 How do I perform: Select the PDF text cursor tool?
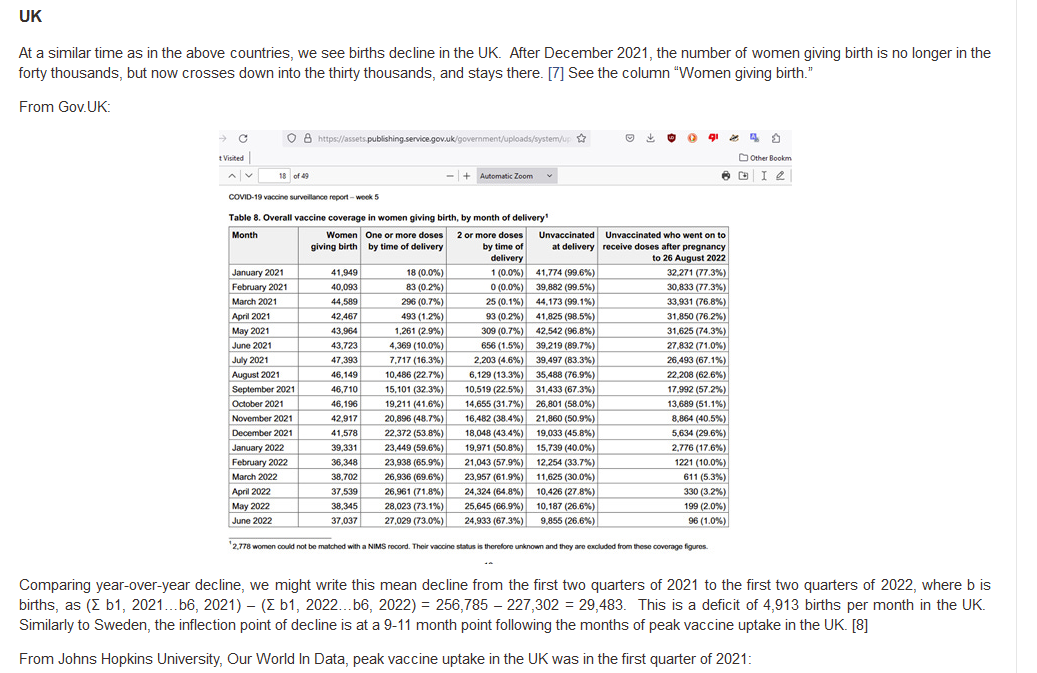pos(764,176)
